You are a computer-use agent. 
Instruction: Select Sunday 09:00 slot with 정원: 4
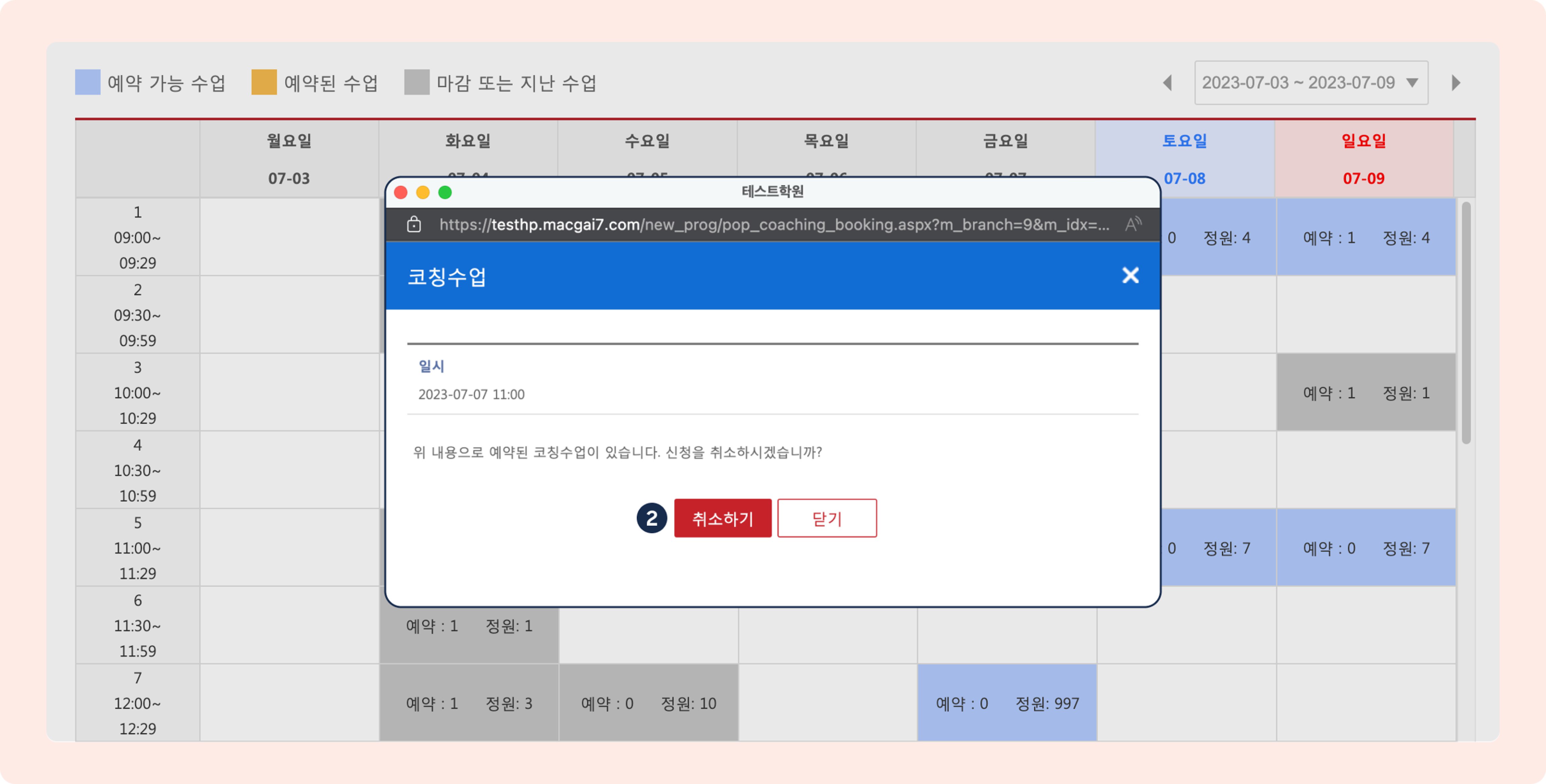(1365, 237)
